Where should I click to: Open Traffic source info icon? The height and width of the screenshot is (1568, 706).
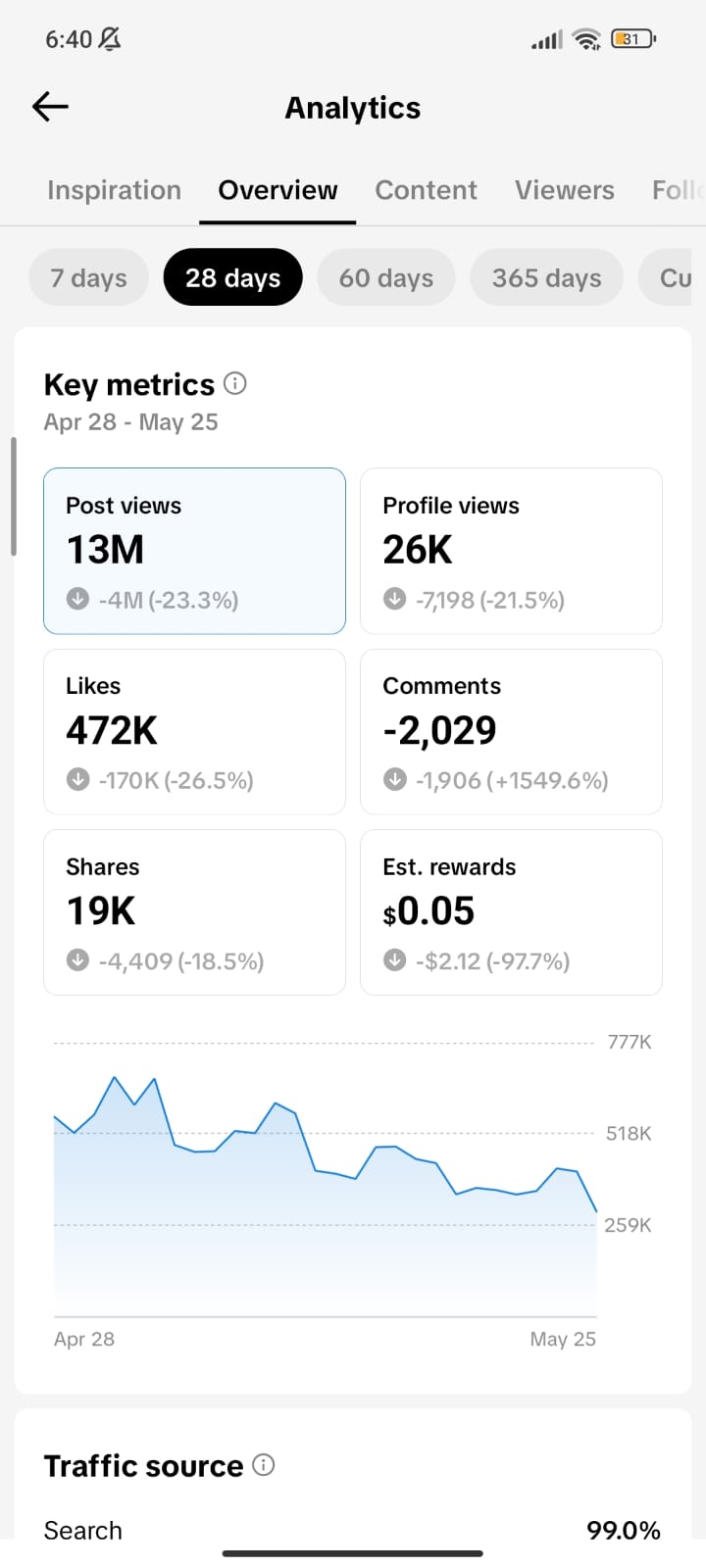point(264,1464)
